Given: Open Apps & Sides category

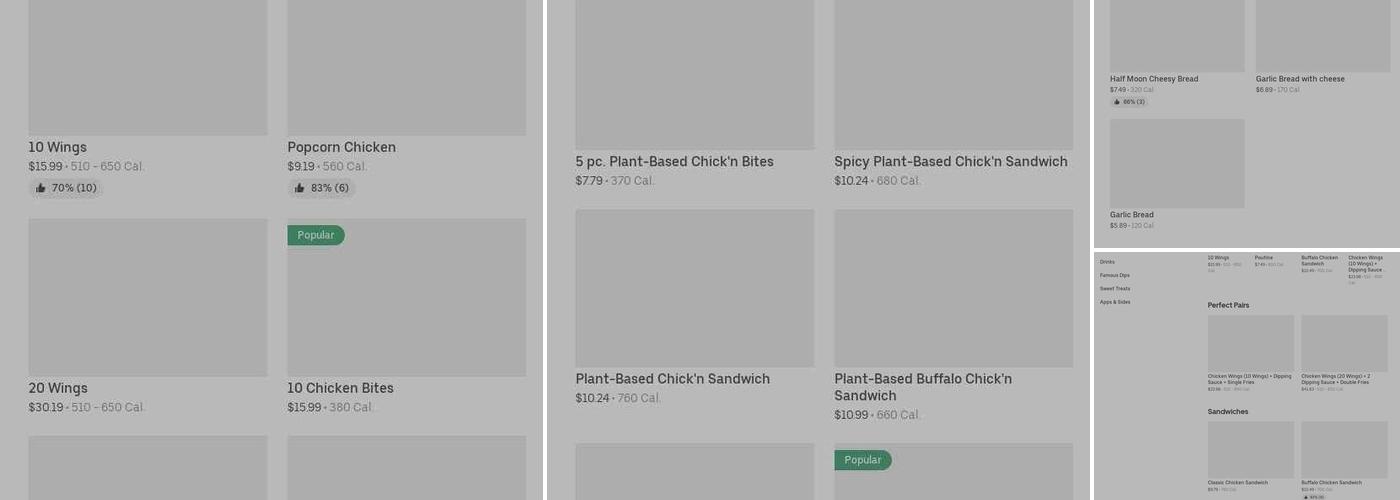Looking at the screenshot, I should point(1115,302).
